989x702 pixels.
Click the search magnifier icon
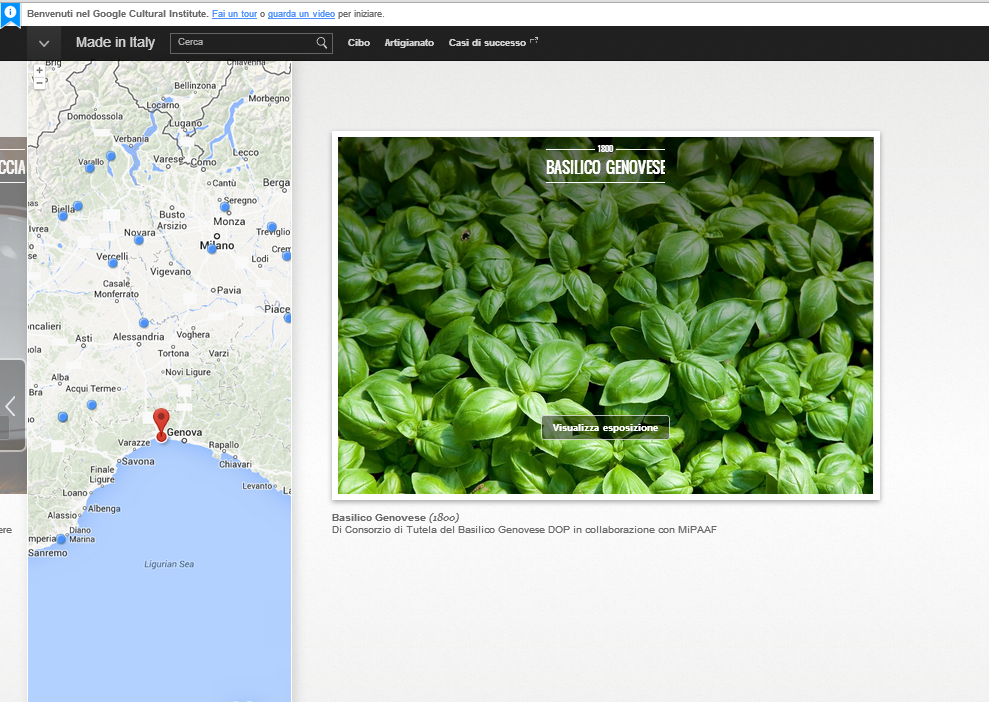click(x=322, y=43)
